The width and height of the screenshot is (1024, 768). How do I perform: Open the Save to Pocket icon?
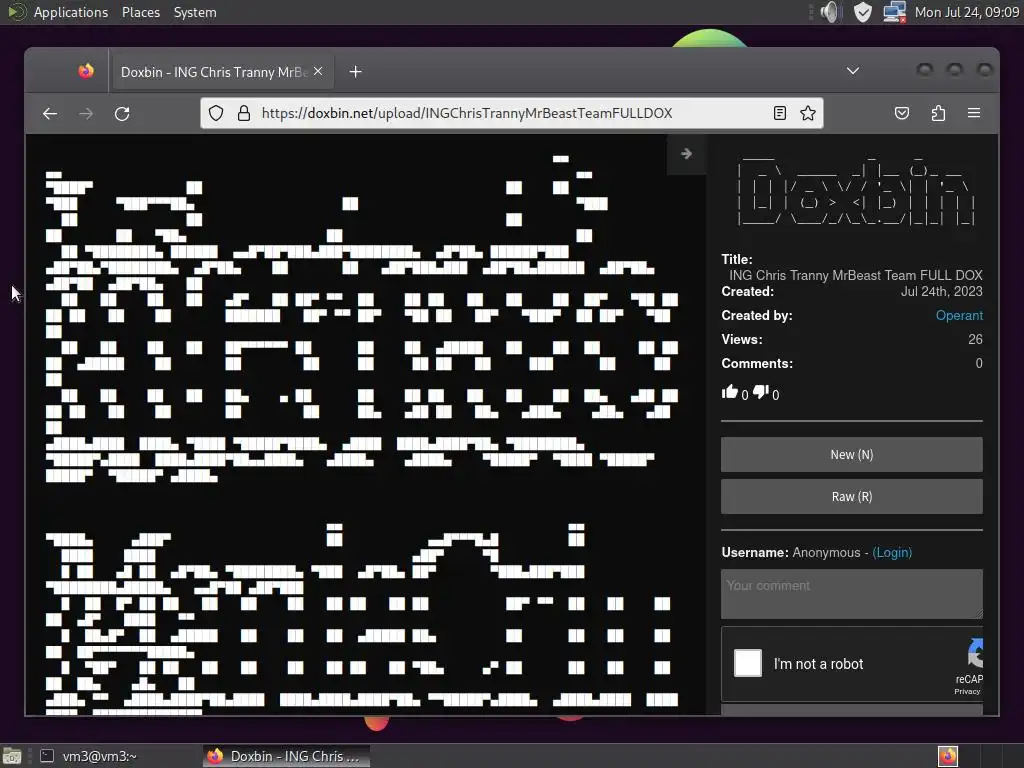(x=901, y=113)
